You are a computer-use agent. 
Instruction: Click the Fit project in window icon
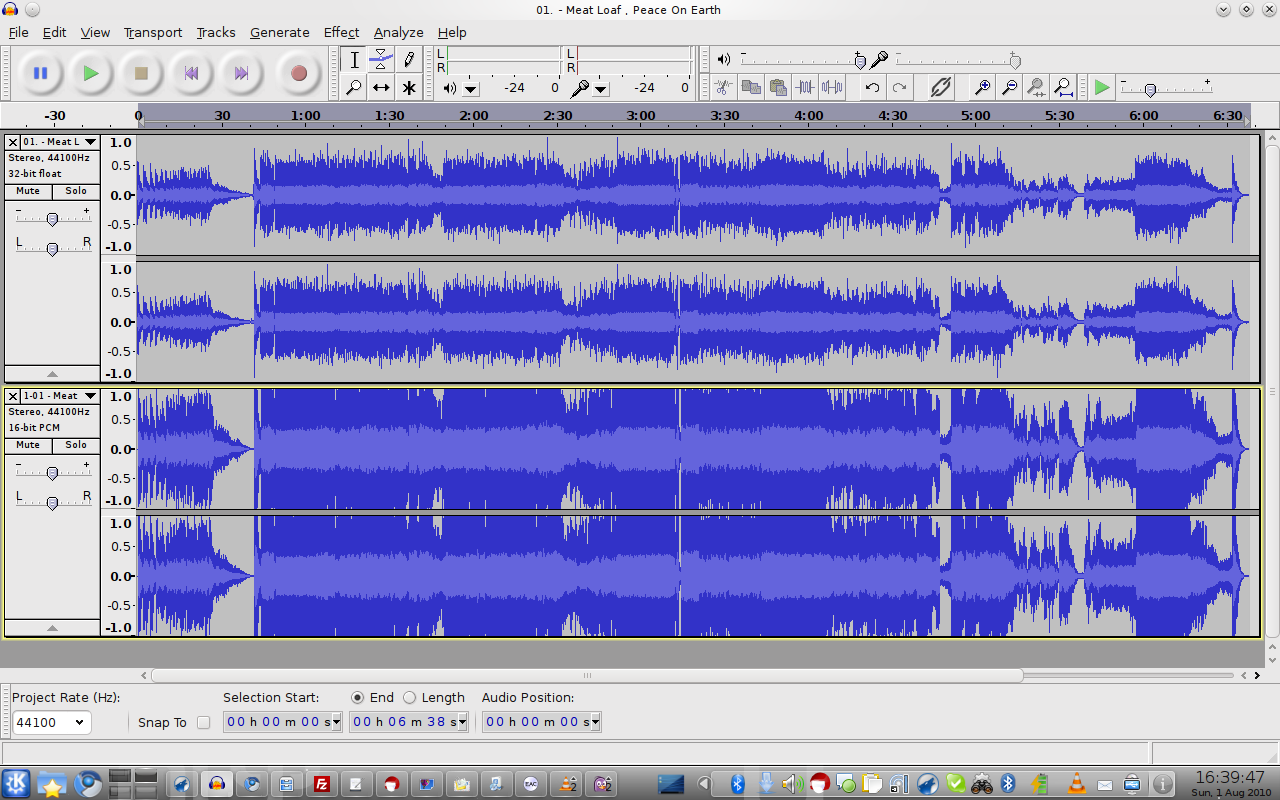click(1063, 88)
